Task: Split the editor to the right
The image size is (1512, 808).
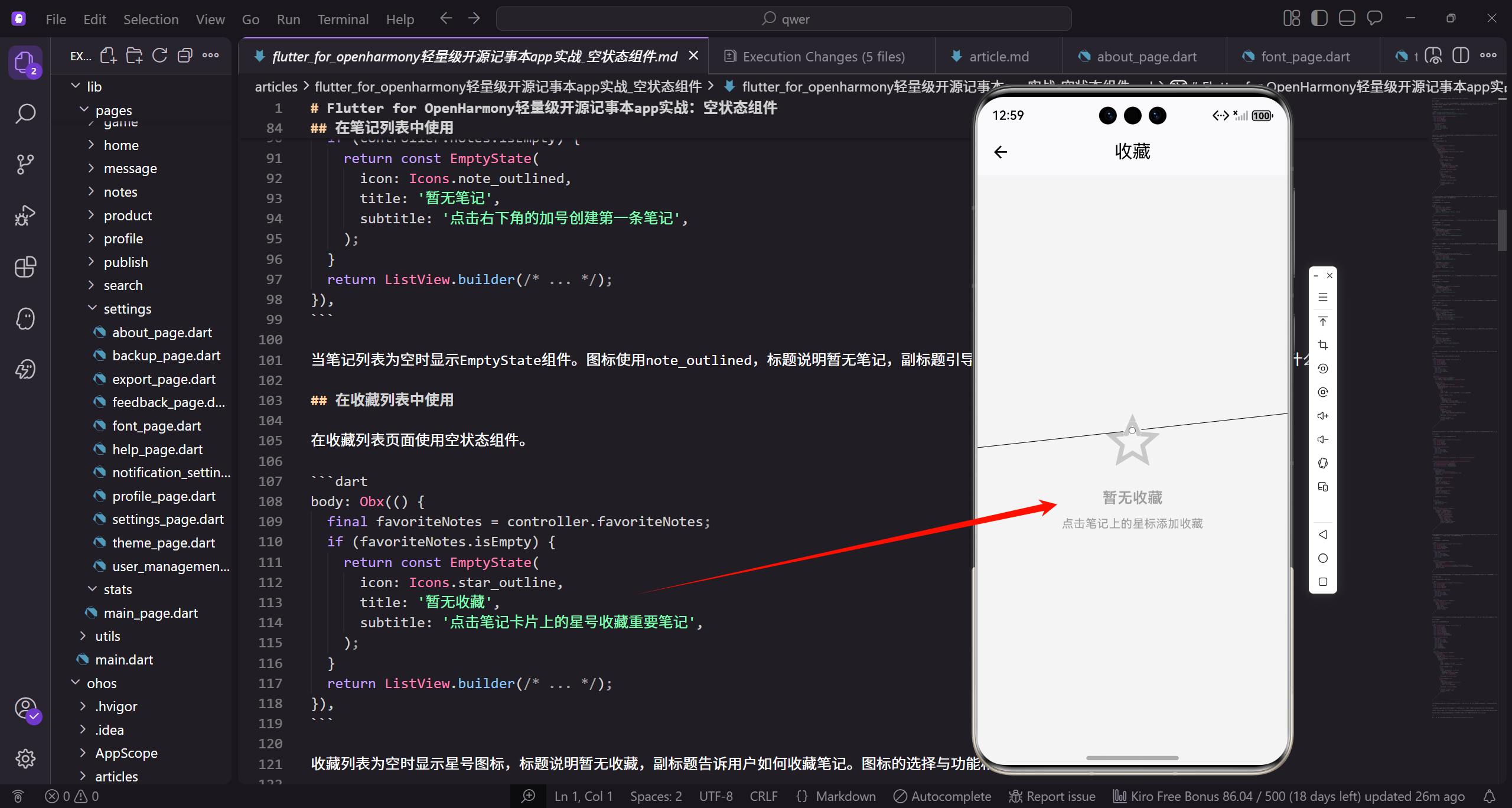Action: [1461, 56]
